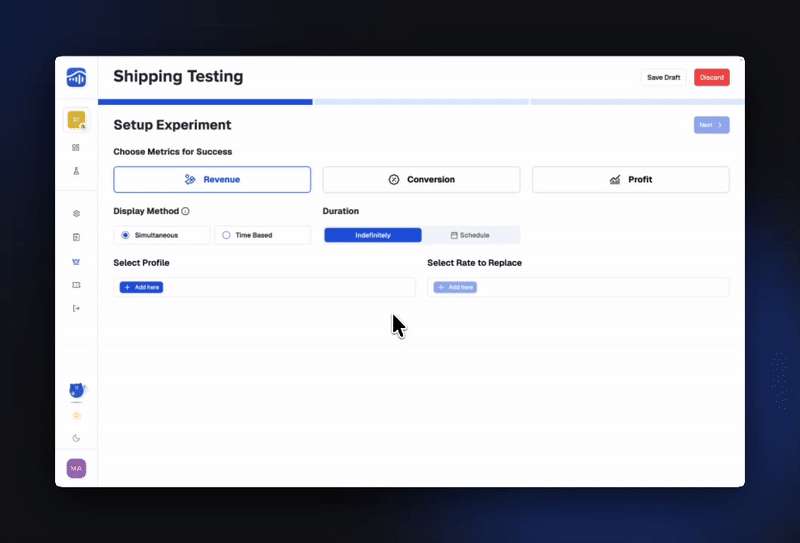
Task: Open the dashboard grid icon in sidebar
Action: tap(76, 147)
